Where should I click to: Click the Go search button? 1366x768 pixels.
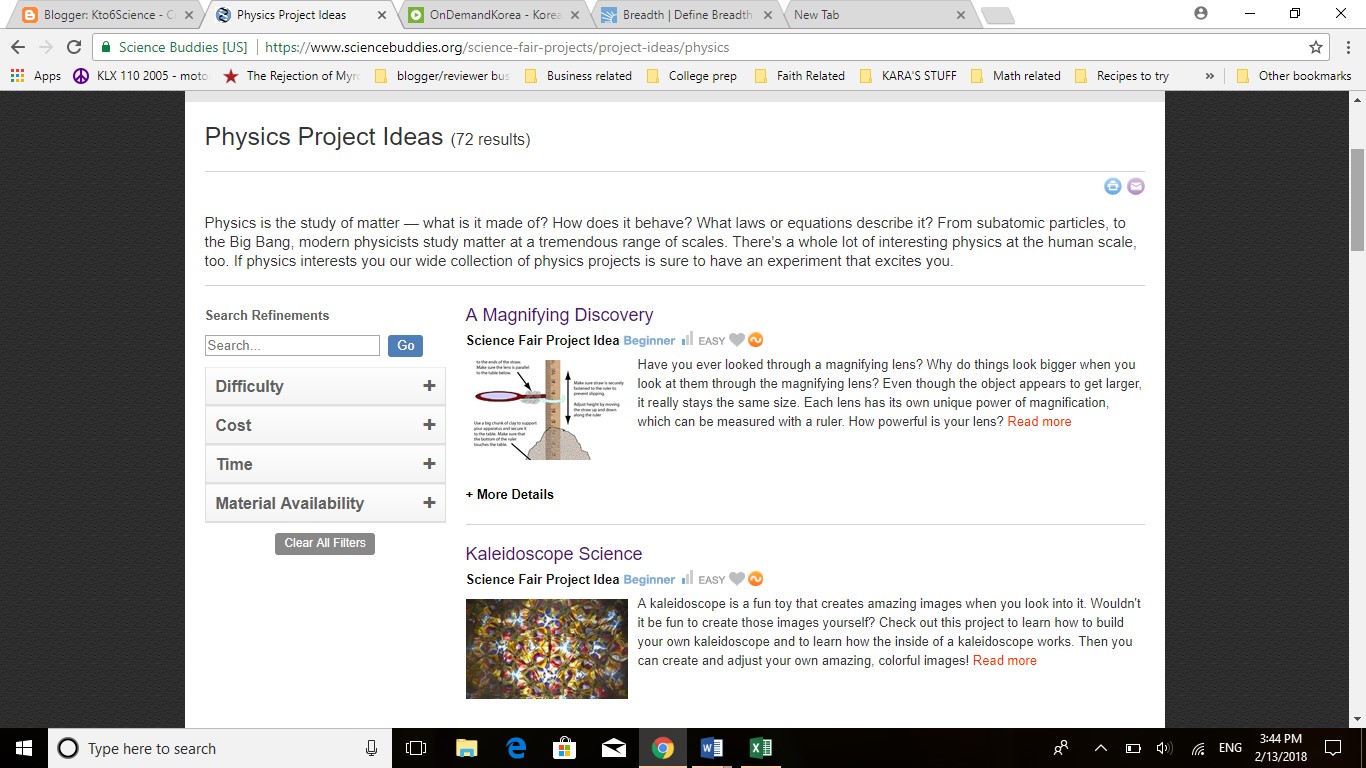tap(405, 346)
